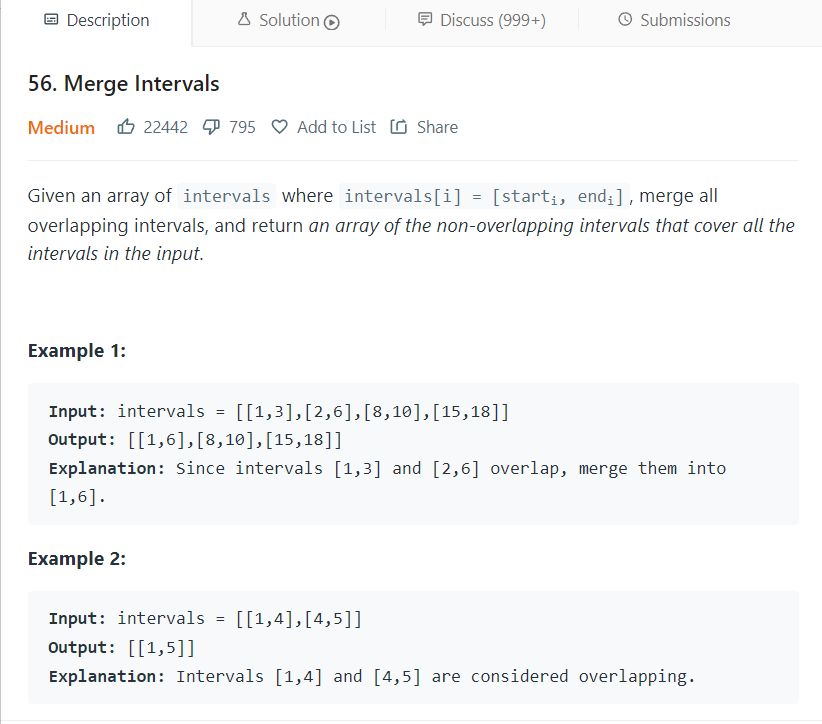
Task: Click the Medium difficulty label
Action: tap(61, 127)
